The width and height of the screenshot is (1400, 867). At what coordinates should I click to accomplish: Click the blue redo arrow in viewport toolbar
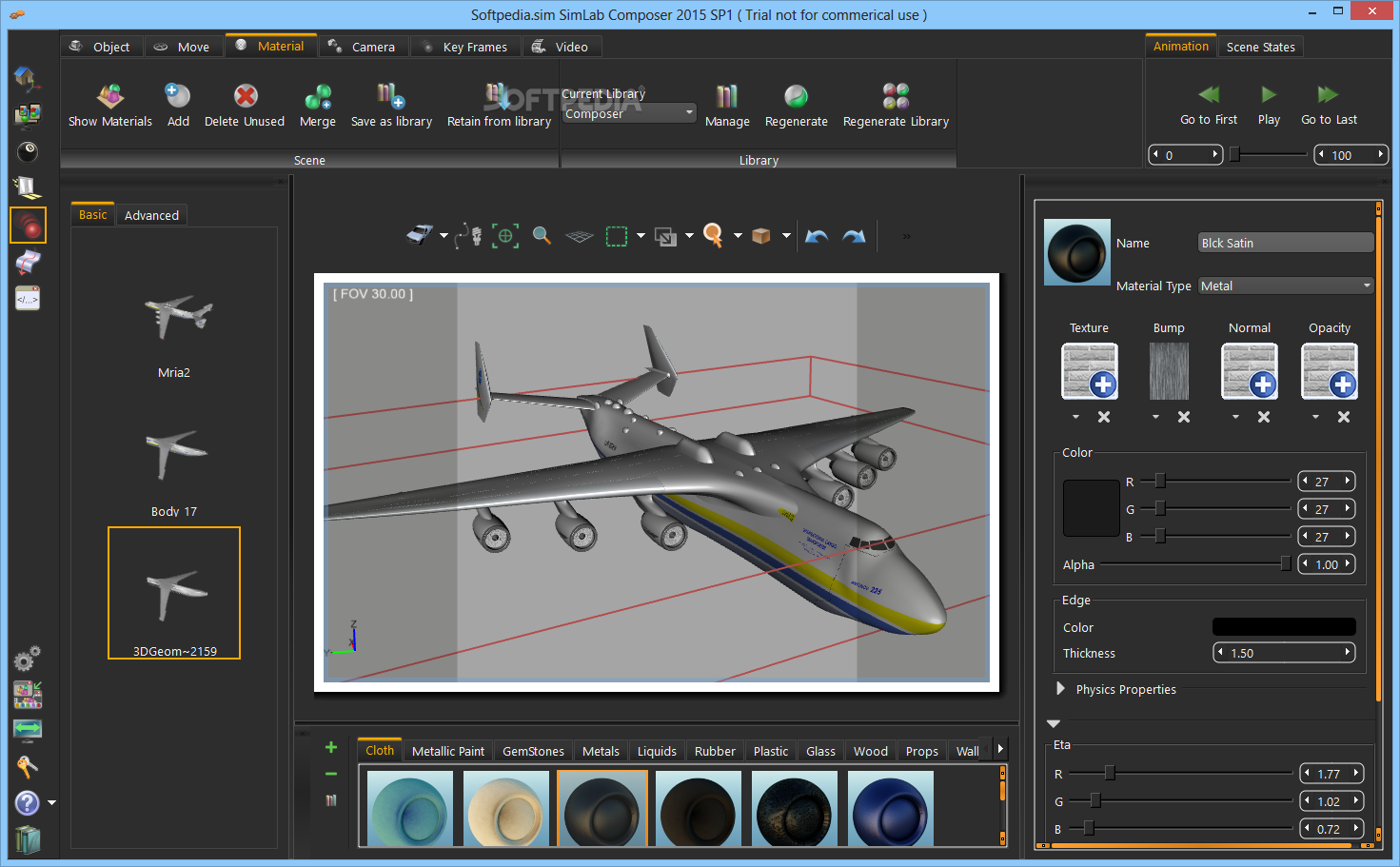(x=854, y=236)
